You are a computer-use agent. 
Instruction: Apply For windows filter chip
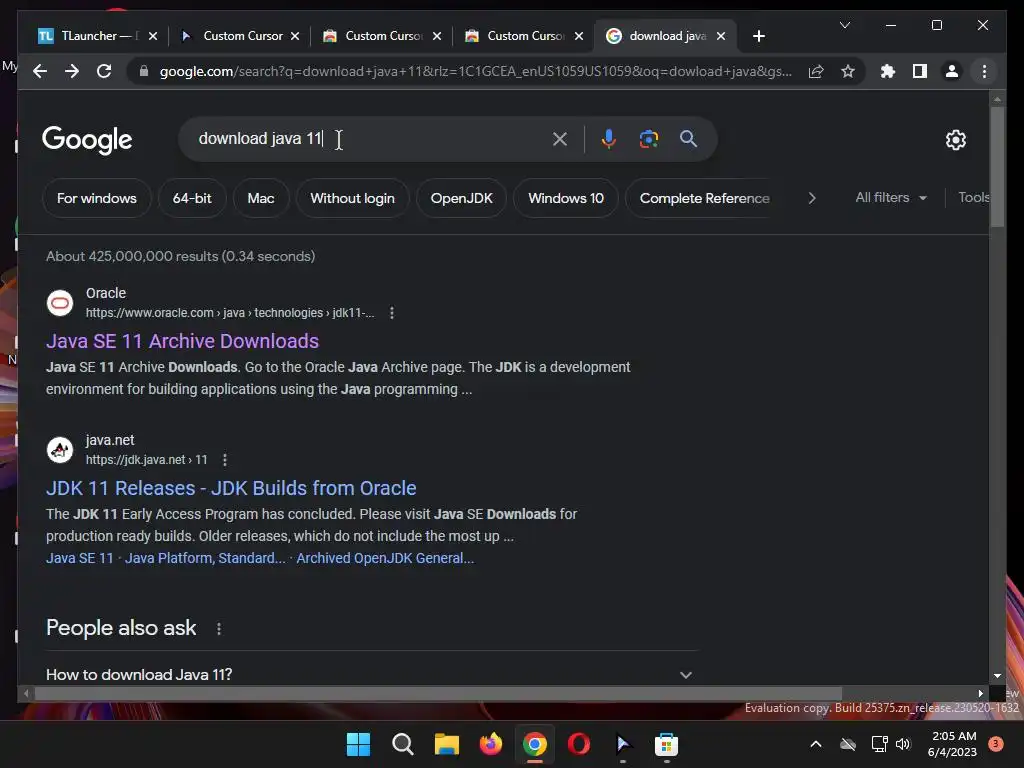pyautogui.click(x=97, y=198)
